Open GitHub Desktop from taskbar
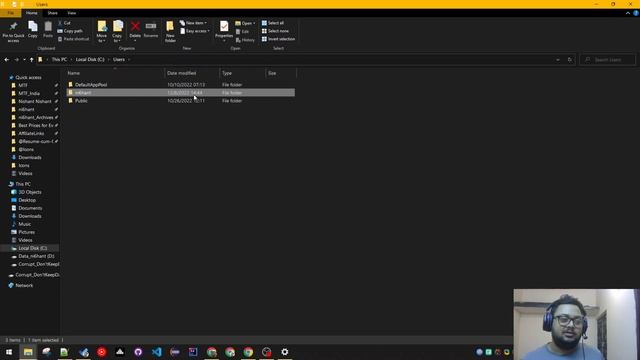This screenshot has height=360, width=640. [x=138, y=352]
